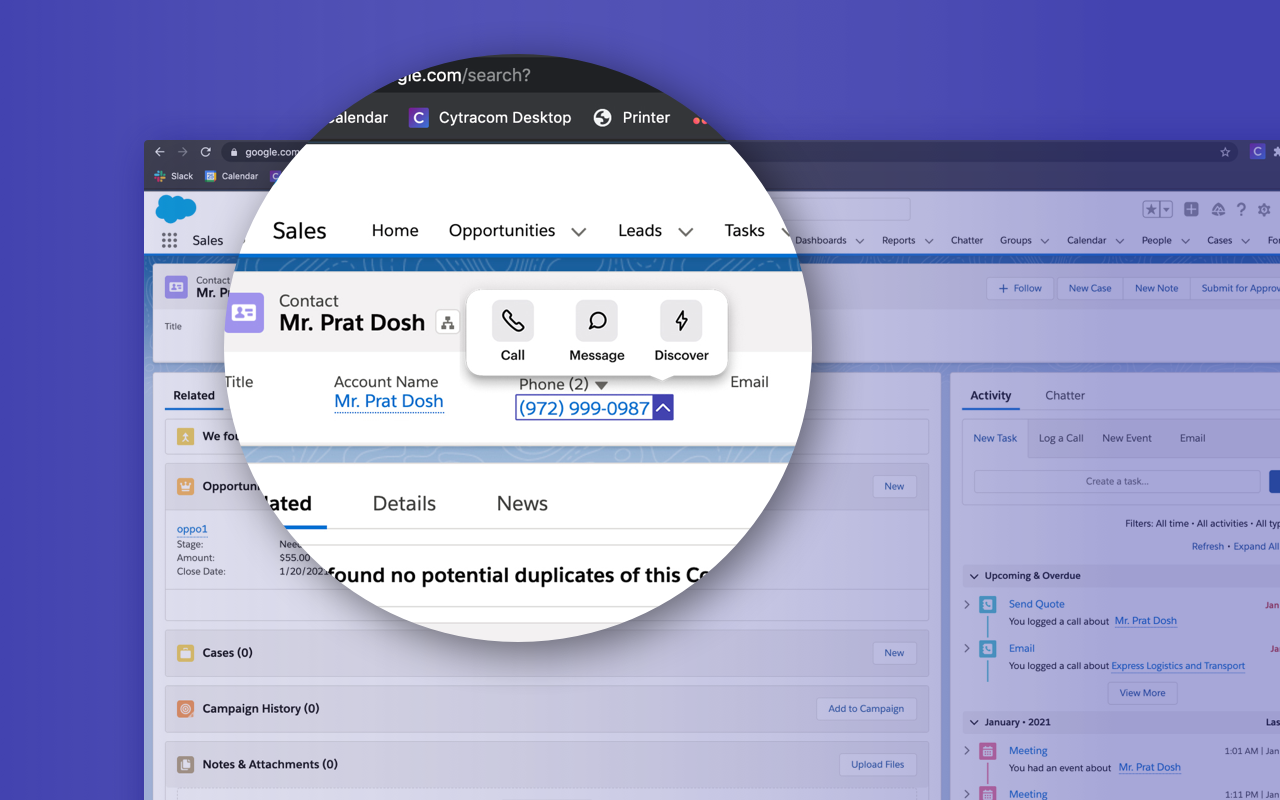Viewport: 1280px width, 800px height.
Task: Click the Follow button
Action: pos(1019,288)
